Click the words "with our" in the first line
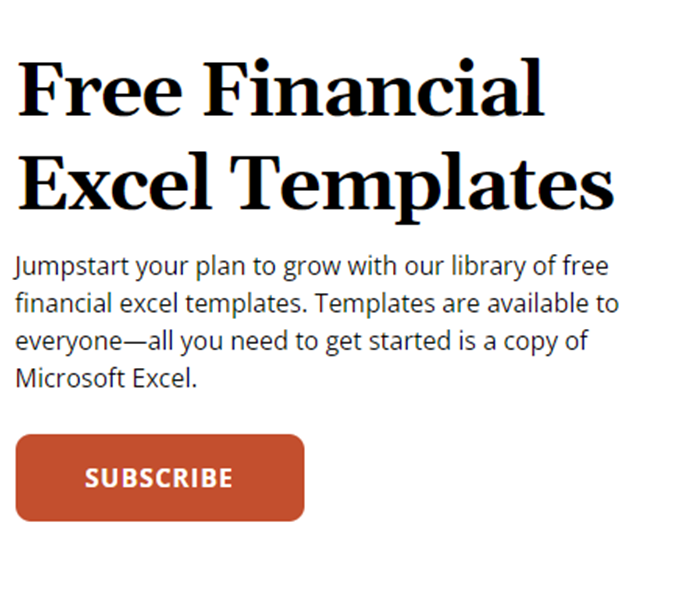The image size is (684, 609). [x=396, y=267]
